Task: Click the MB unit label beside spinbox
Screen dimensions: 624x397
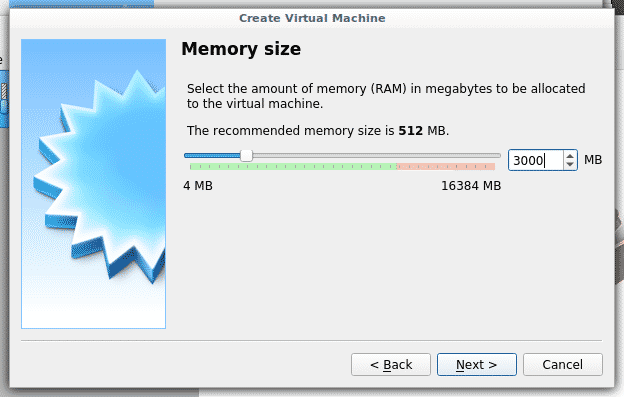Action: (x=593, y=160)
